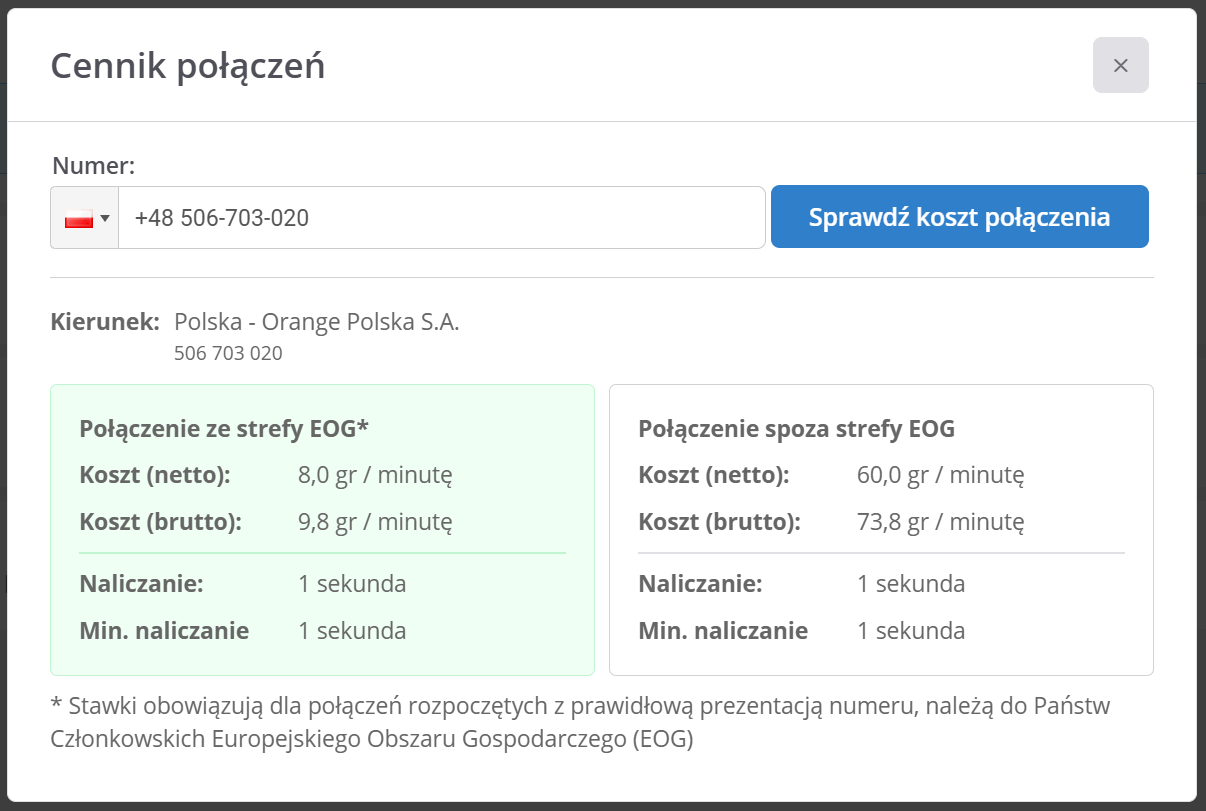The height and width of the screenshot is (811, 1206).
Task: Close the Cennik połączeń dialog
Action: [x=1120, y=65]
